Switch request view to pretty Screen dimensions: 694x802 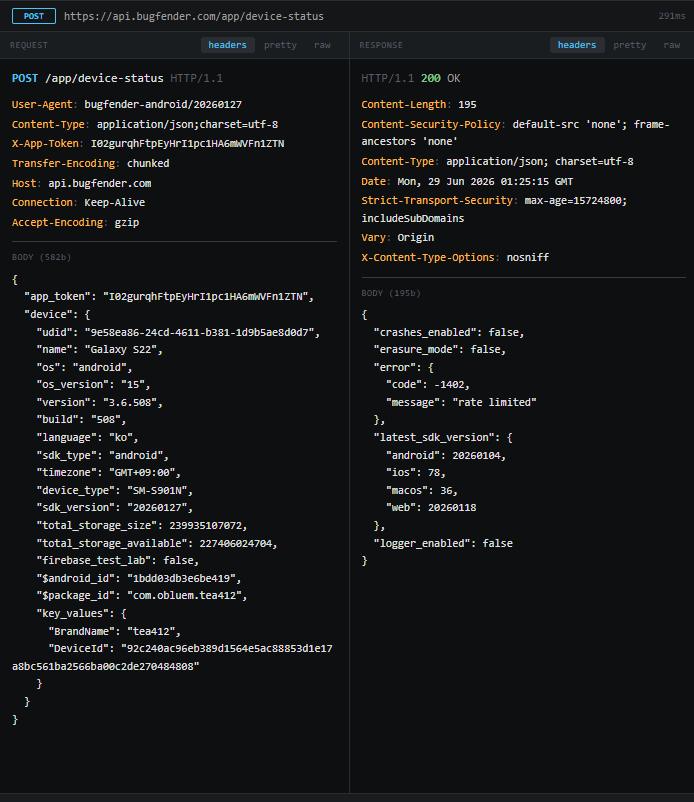click(280, 45)
